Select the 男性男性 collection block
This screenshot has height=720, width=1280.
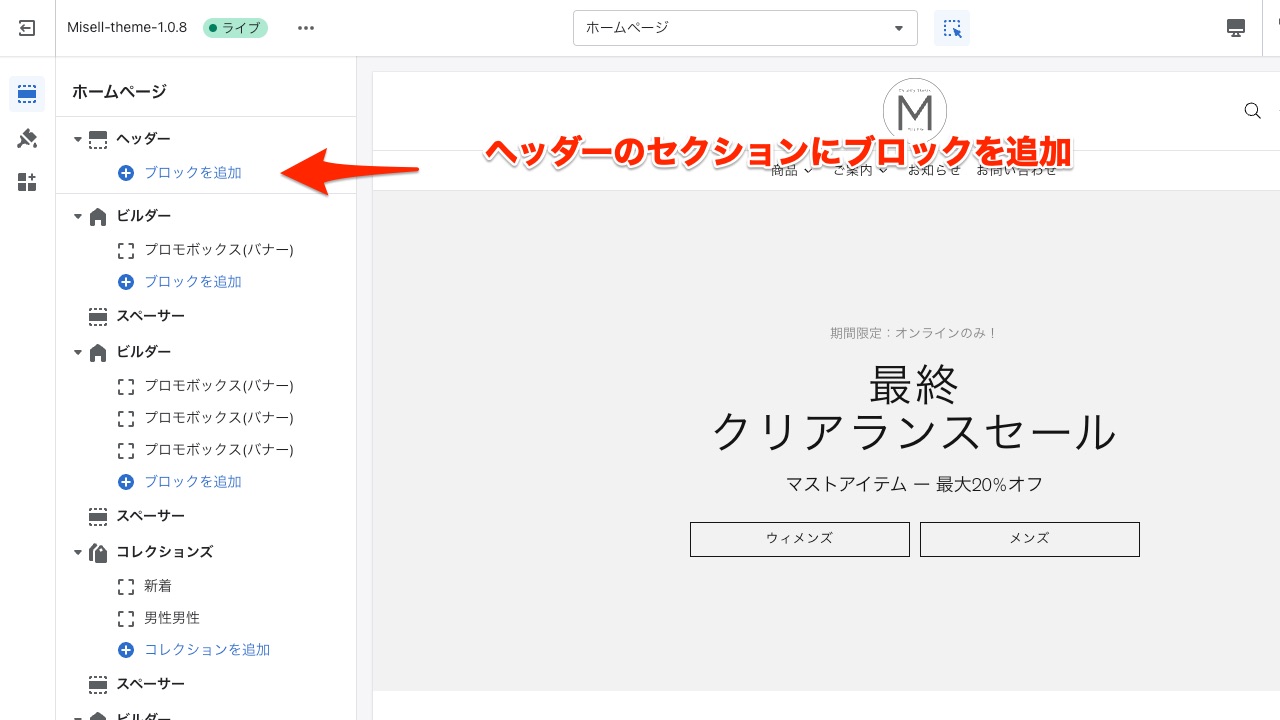(x=172, y=618)
